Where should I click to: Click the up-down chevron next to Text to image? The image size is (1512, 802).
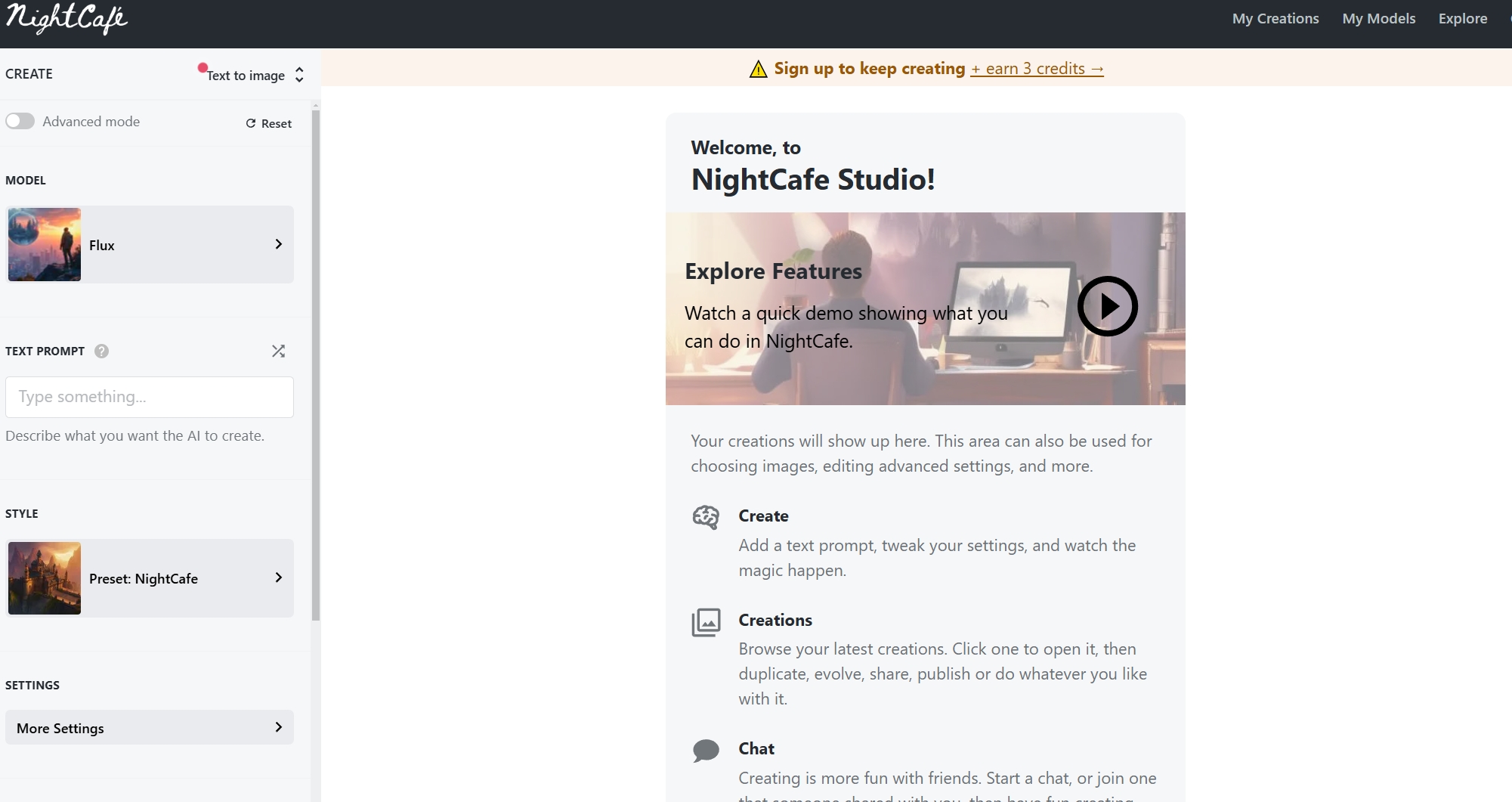click(x=299, y=75)
